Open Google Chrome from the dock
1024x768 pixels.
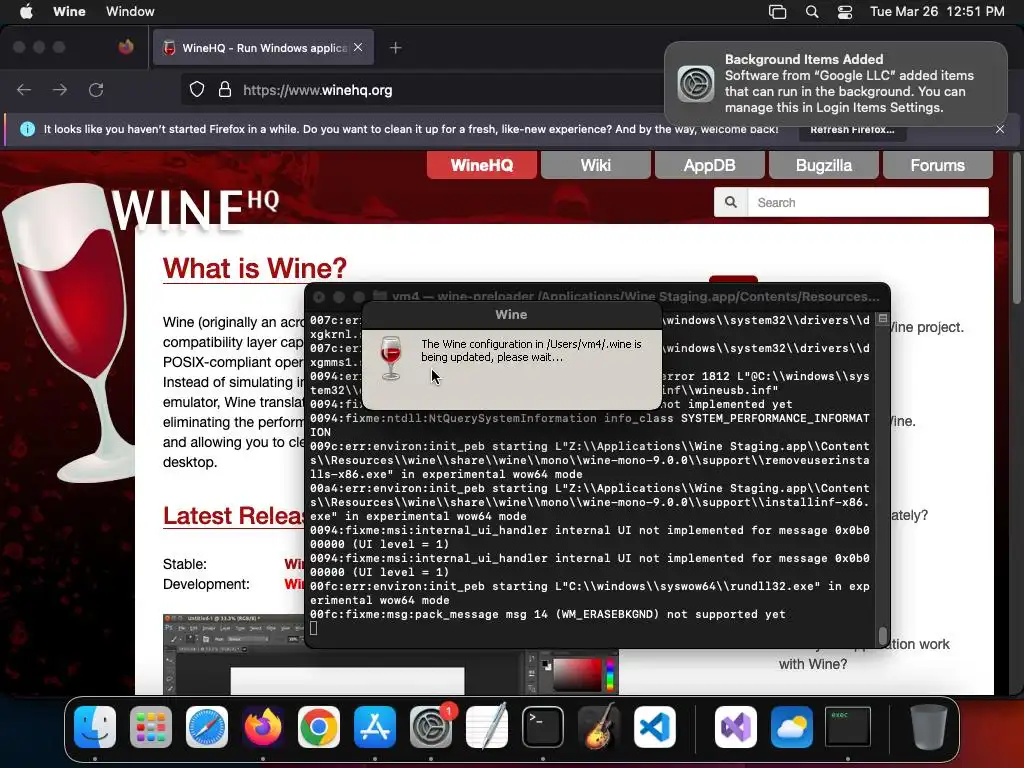click(x=319, y=727)
